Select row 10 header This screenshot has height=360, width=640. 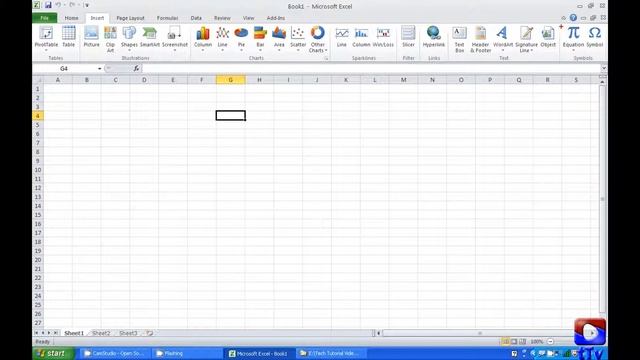coord(38,170)
